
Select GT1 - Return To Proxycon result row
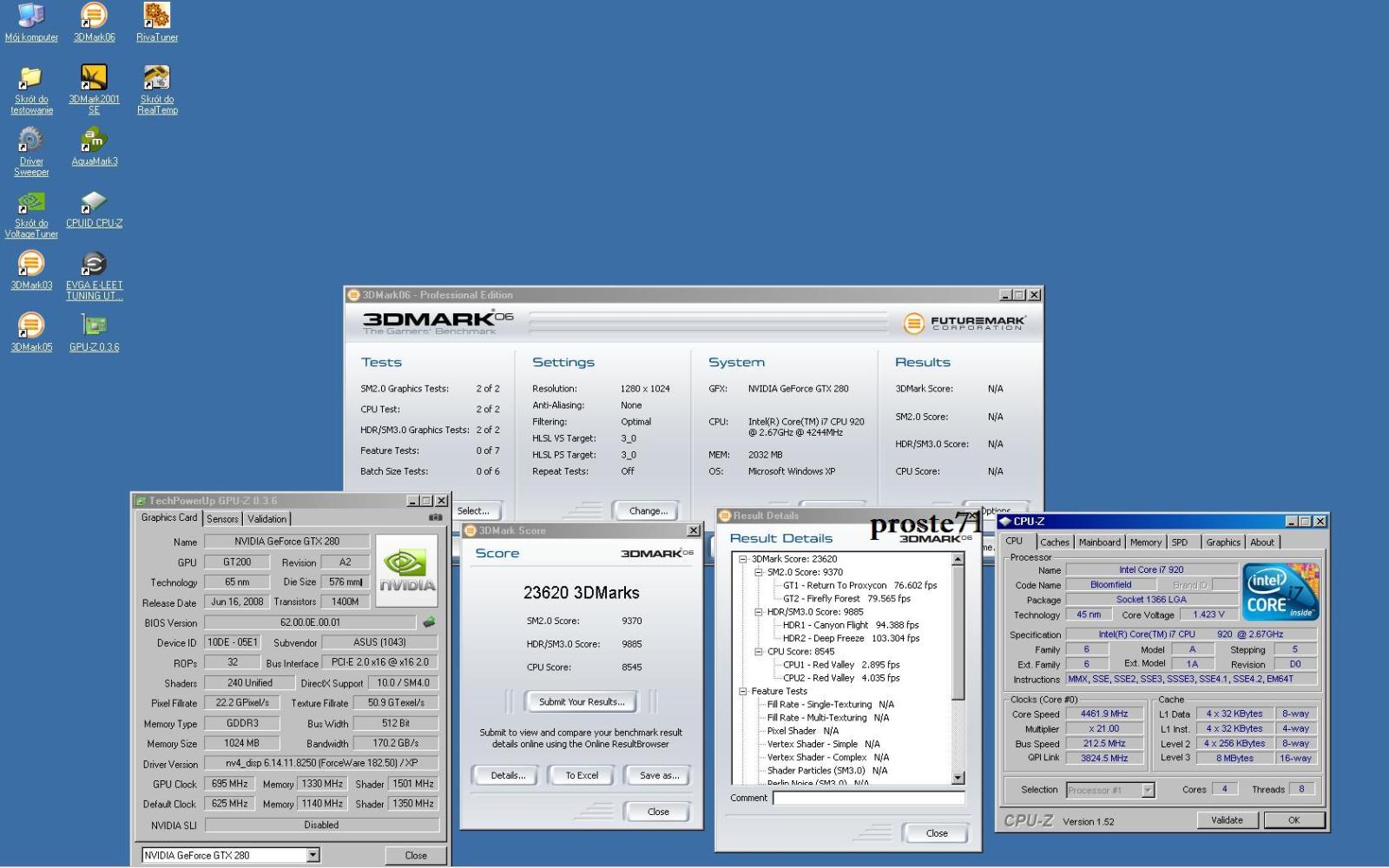859,585
